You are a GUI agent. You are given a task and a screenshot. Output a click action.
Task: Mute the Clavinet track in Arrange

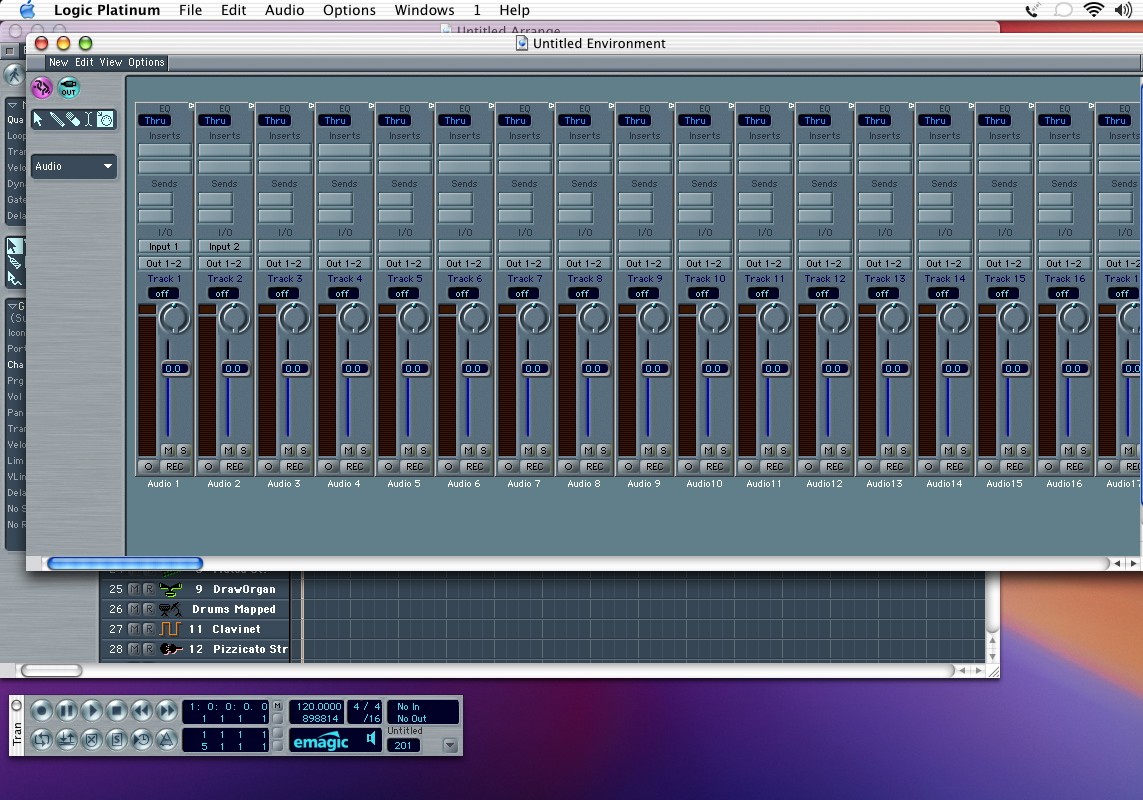[134, 629]
